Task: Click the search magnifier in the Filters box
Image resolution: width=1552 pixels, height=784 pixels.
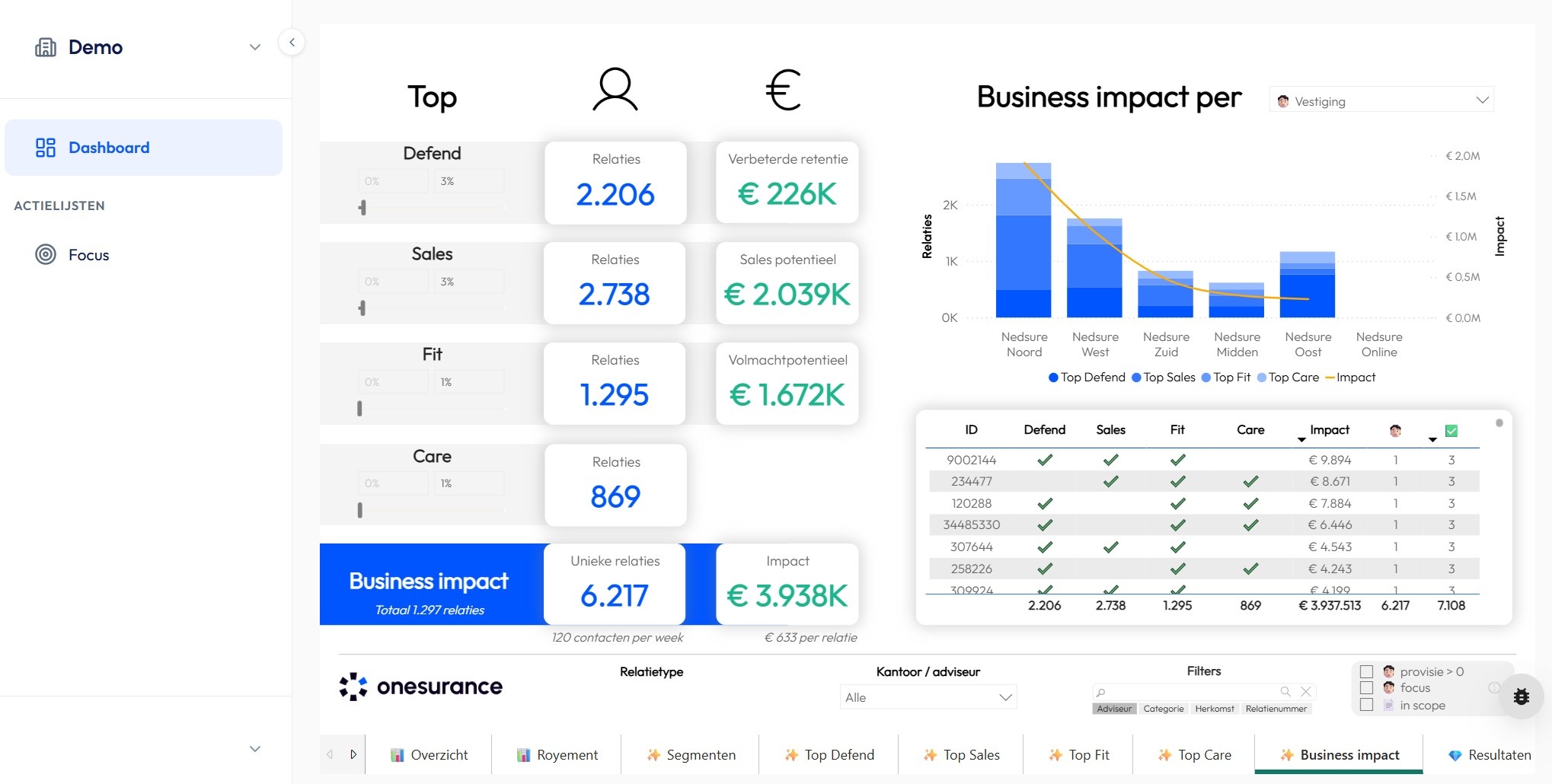Action: click(x=1285, y=691)
